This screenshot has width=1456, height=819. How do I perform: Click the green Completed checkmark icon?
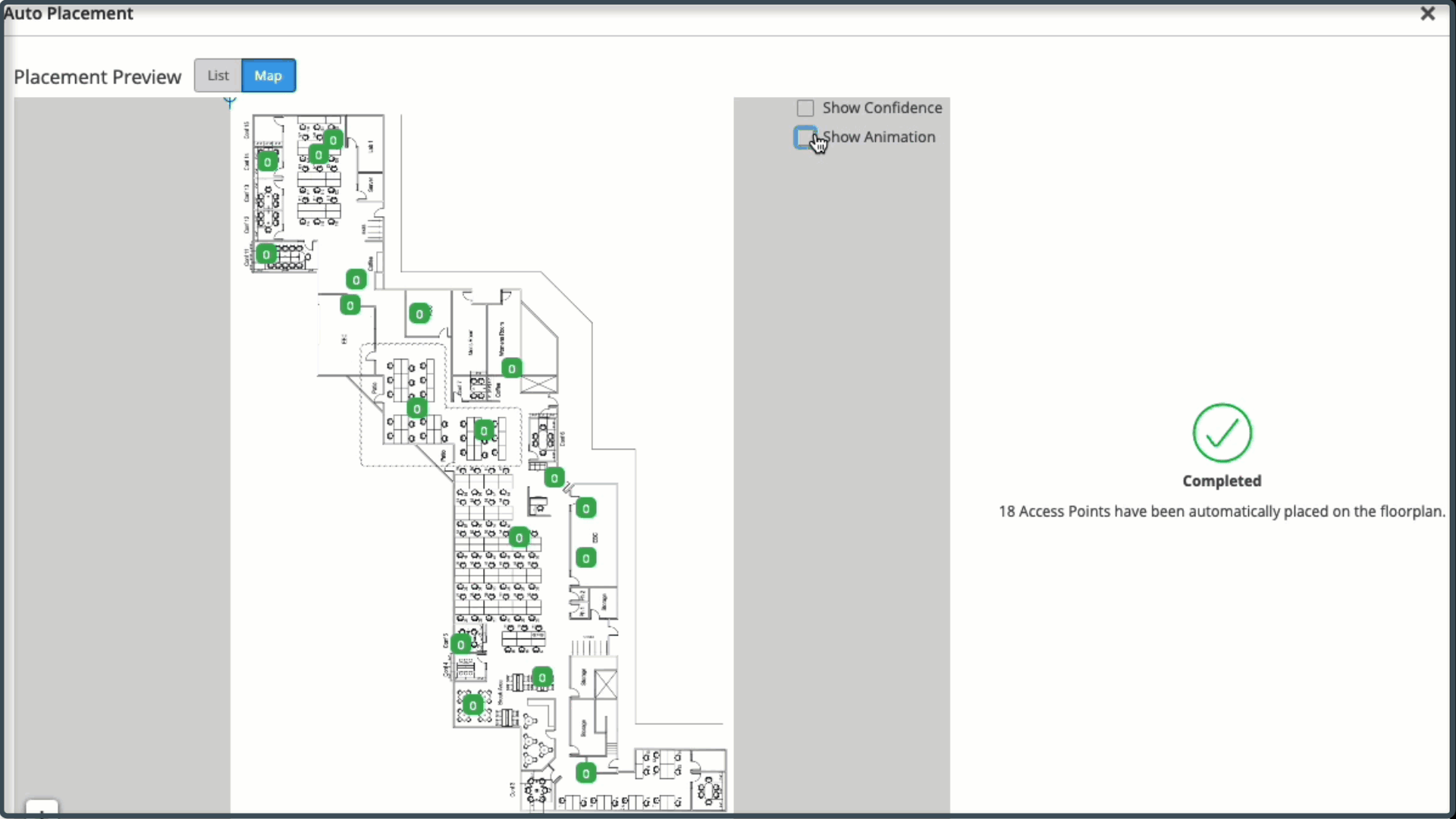click(1222, 433)
